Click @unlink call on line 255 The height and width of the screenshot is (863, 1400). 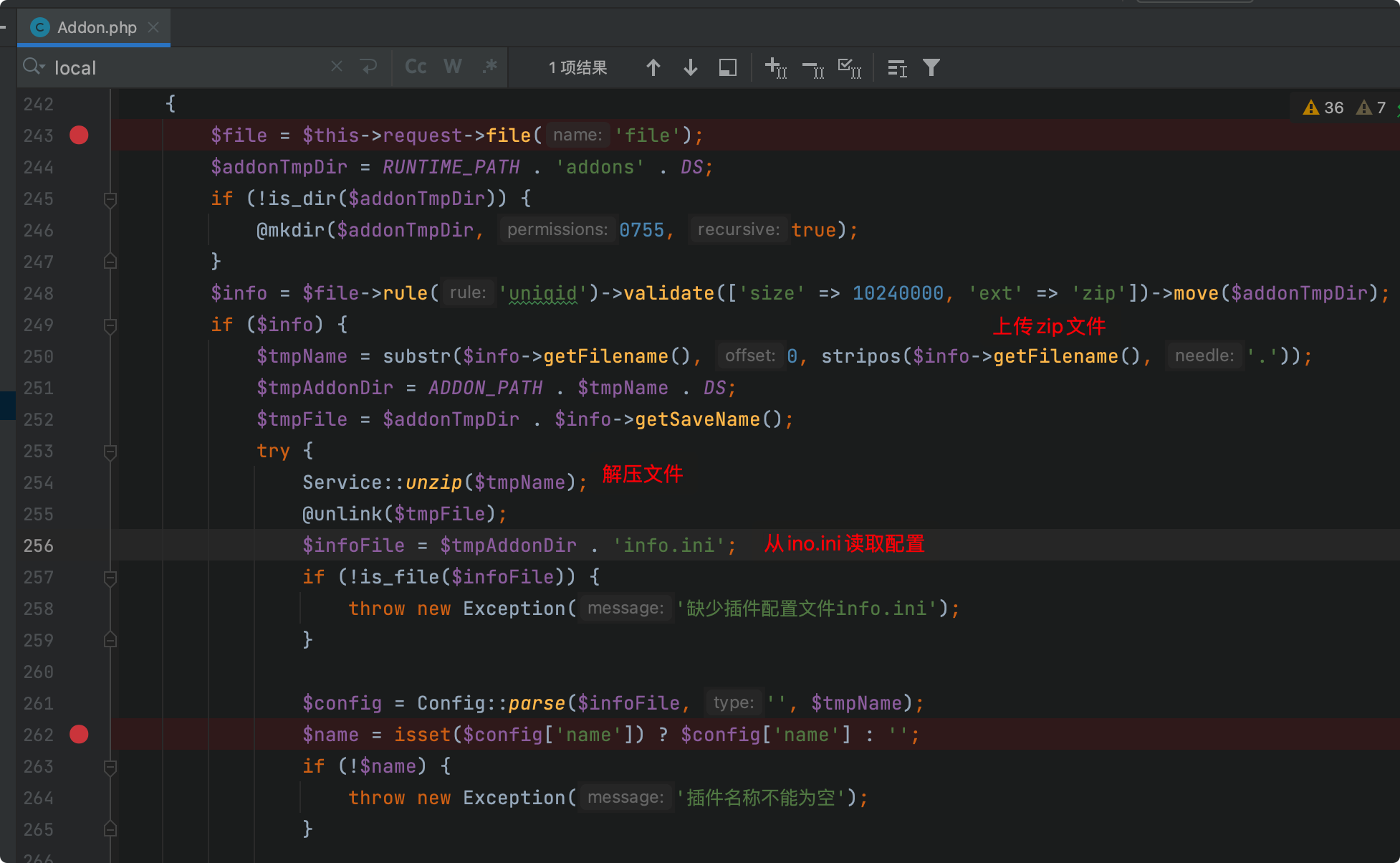[x=342, y=514]
